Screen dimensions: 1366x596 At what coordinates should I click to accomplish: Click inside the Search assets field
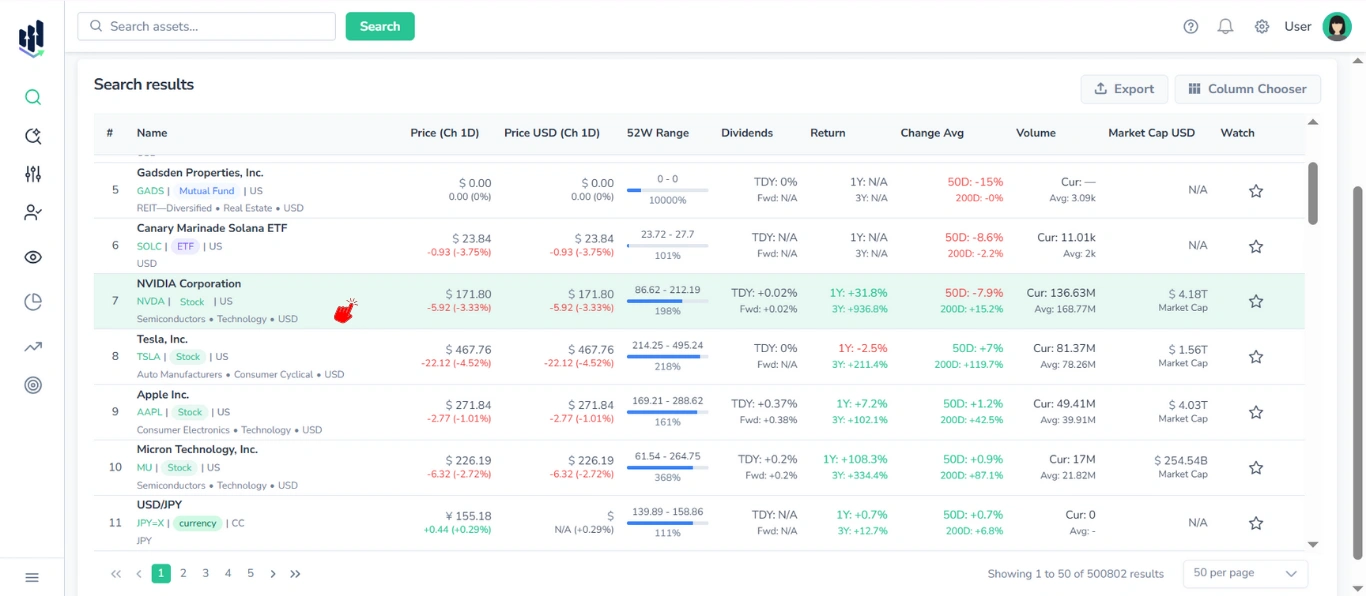click(x=205, y=26)
